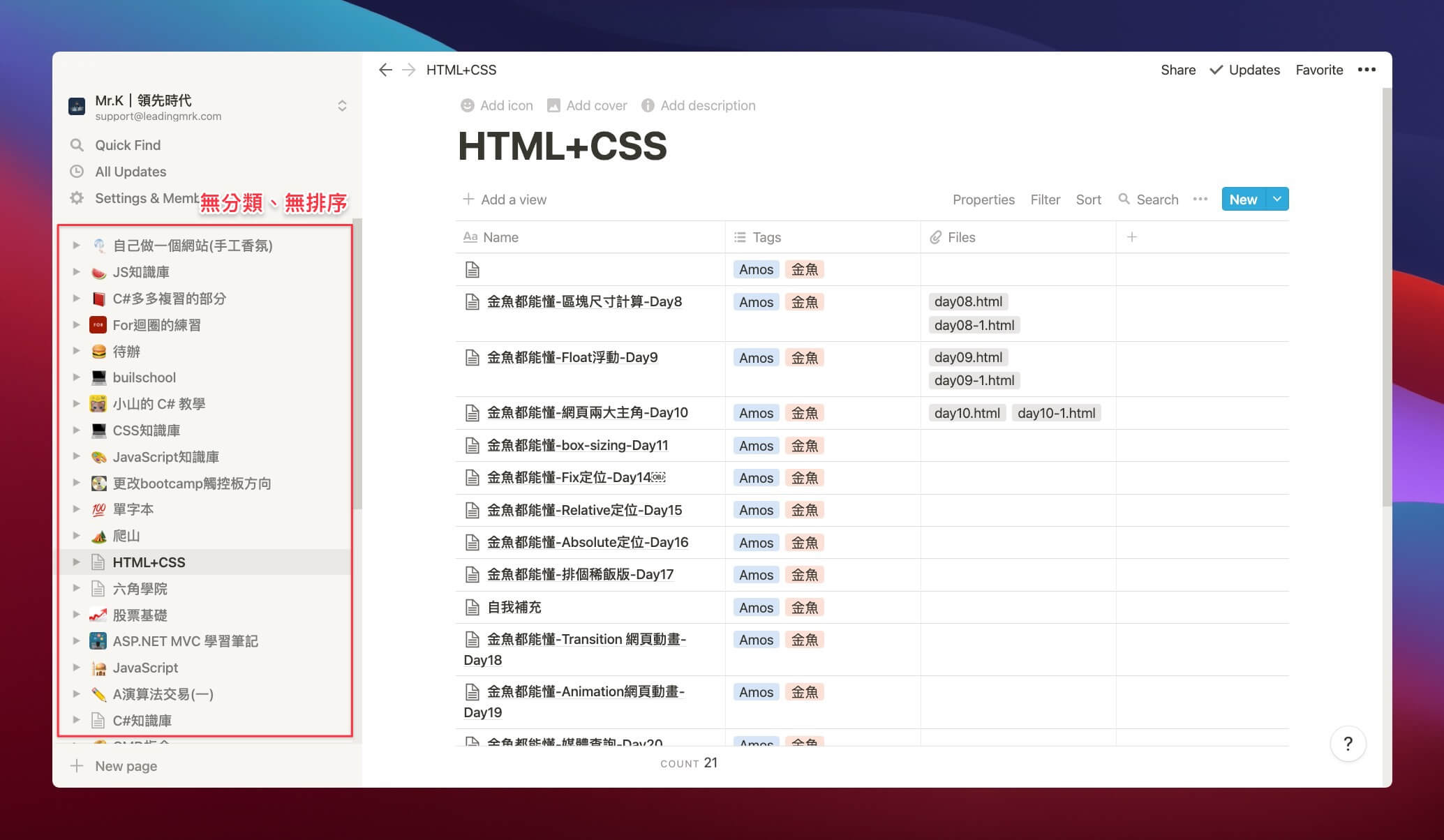Open the workspace switcher chevron
The height and width of the screenshot is (840, 1444).
click(x=342, y=106)
